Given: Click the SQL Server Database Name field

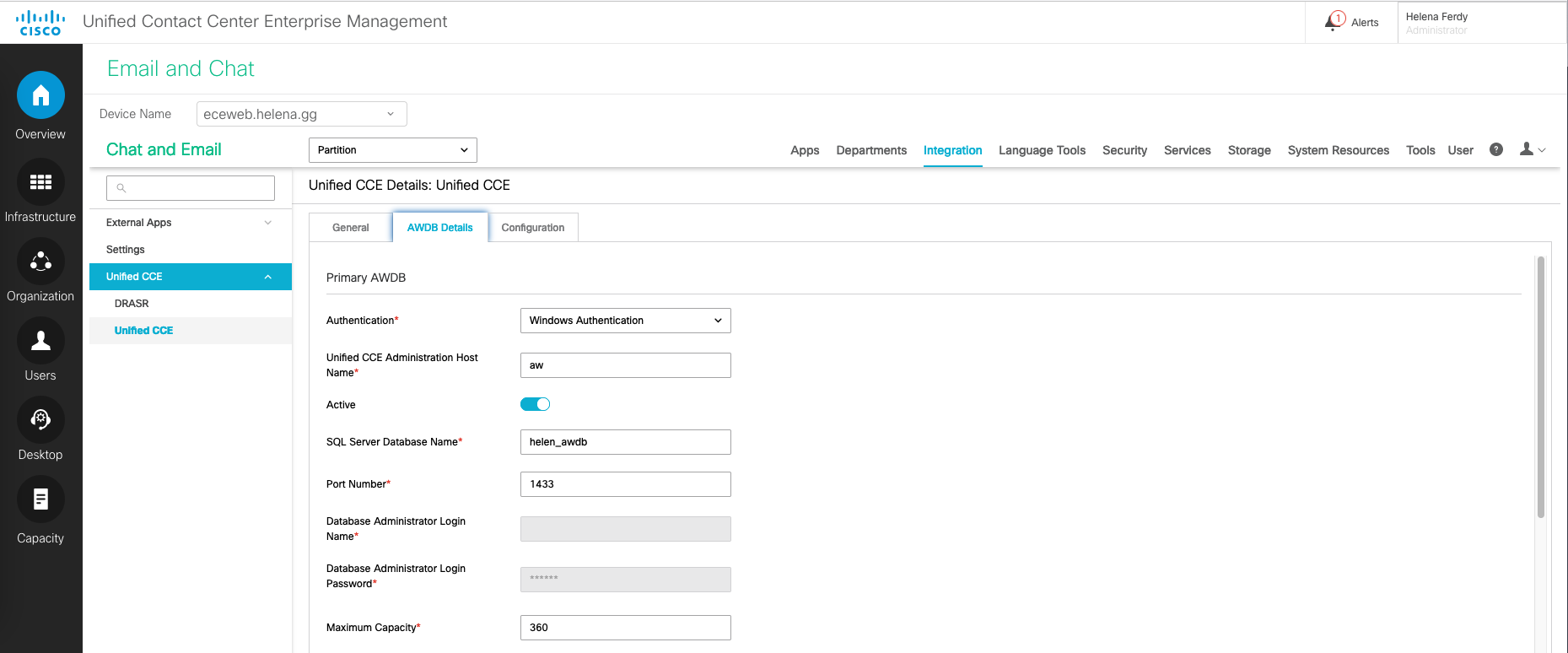Looking at the screenshot, I should pyautogui.click(x=625, y=442).
